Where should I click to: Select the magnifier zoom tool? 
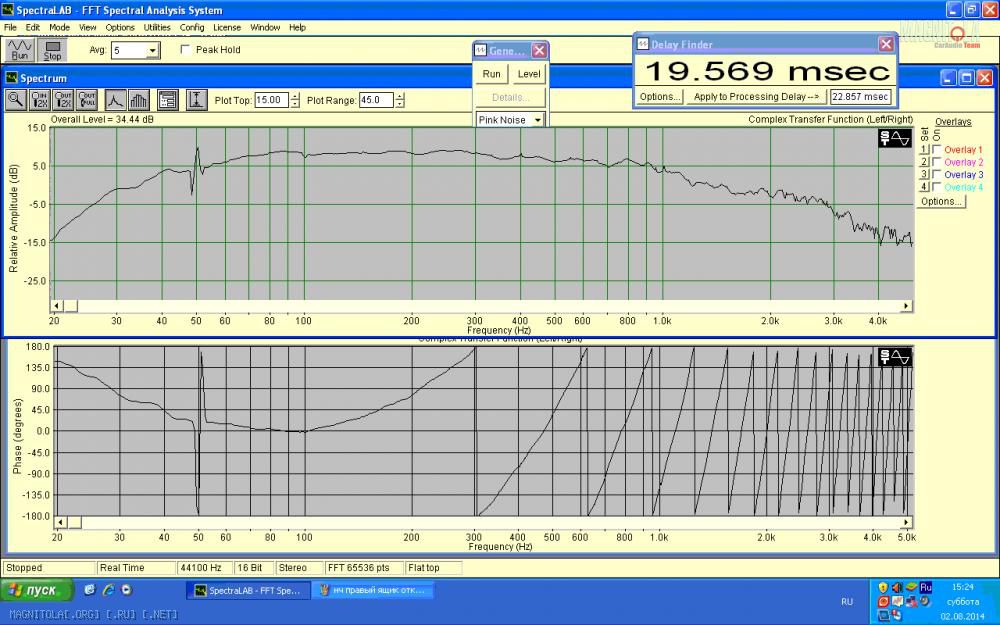pos(17,99)
